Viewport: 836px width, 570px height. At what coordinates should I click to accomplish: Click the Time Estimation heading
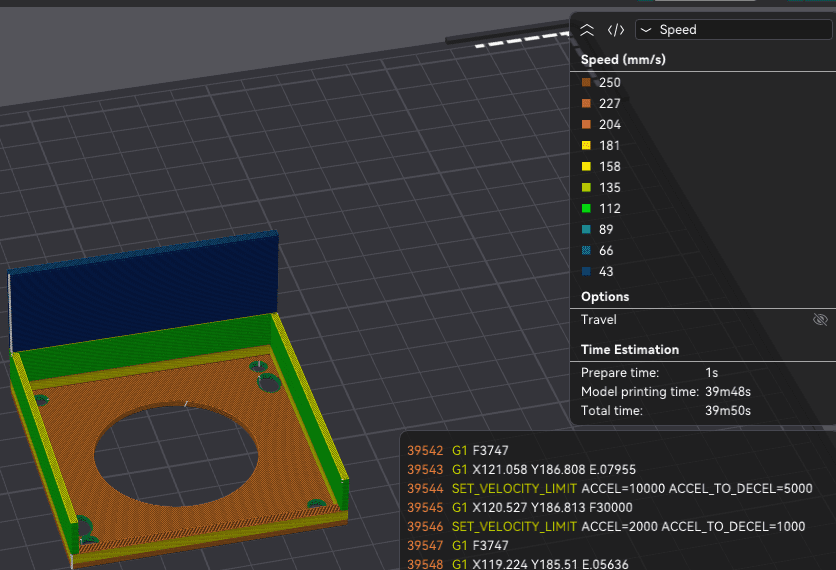(630, 349)
